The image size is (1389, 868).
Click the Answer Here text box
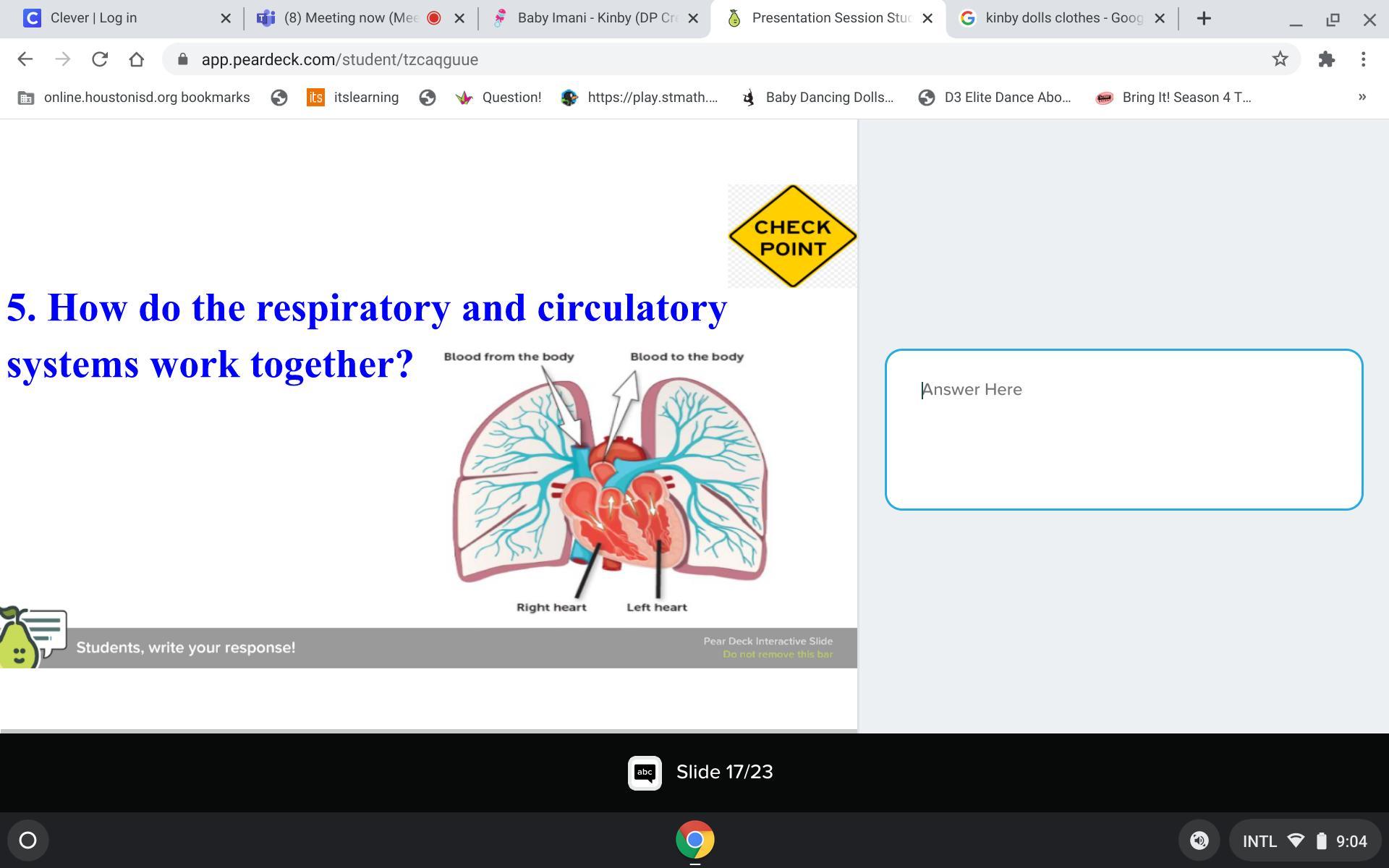[1123, 430]
